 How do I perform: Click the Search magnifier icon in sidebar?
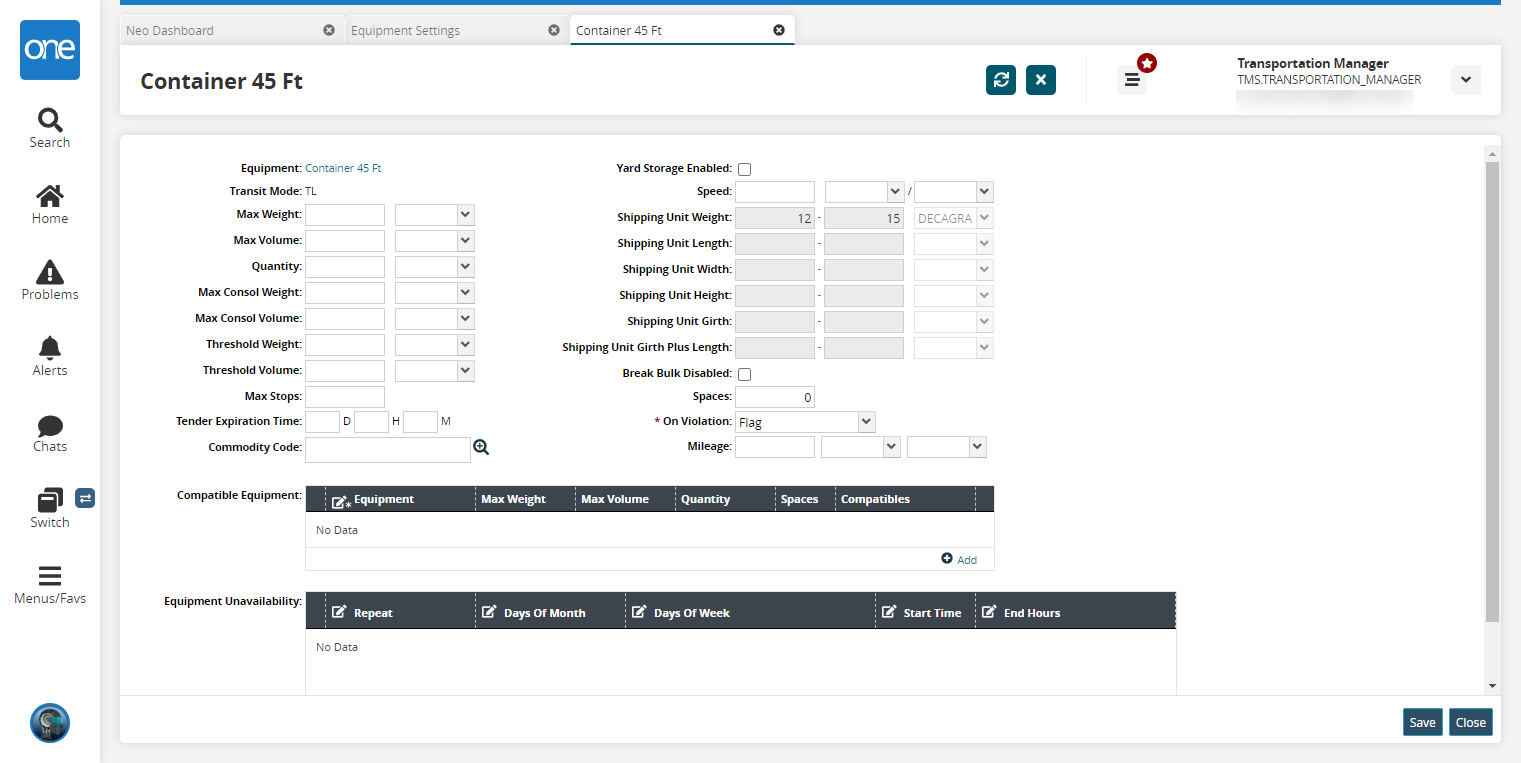coord(49,121)
